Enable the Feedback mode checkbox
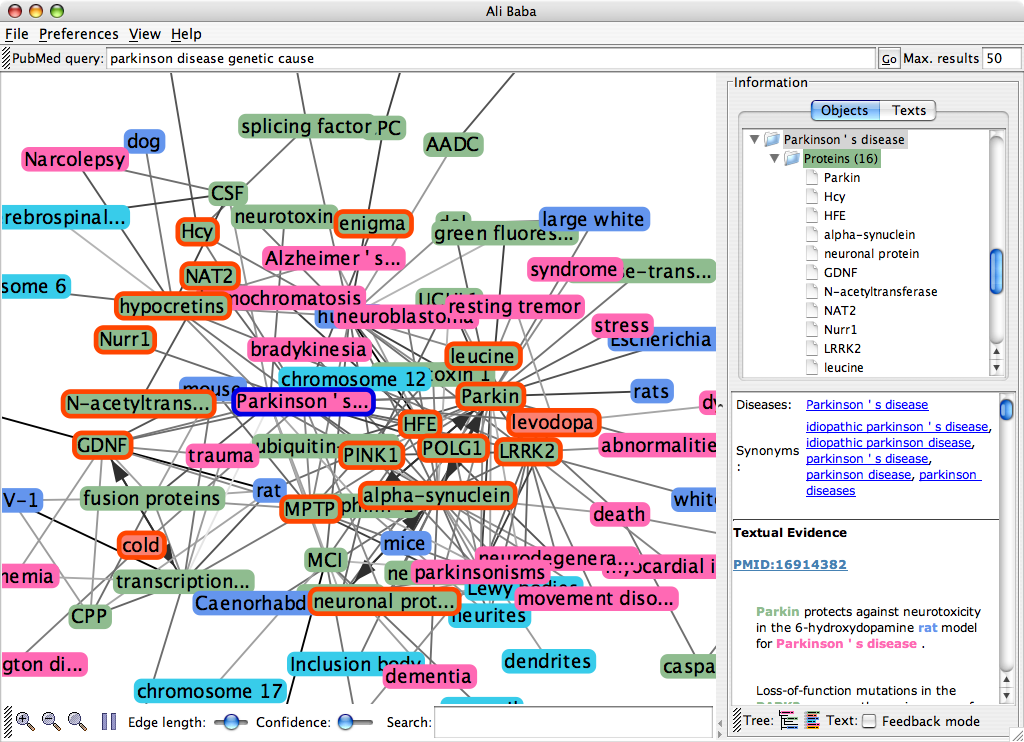Screen dimensions: 1024x742 point(870,721)
